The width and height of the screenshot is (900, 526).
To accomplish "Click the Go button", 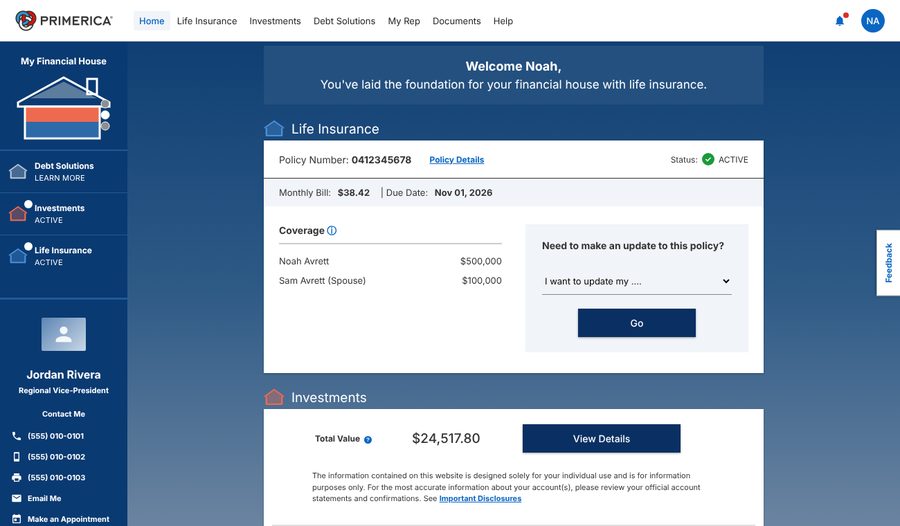I will (x=637, y=323).
